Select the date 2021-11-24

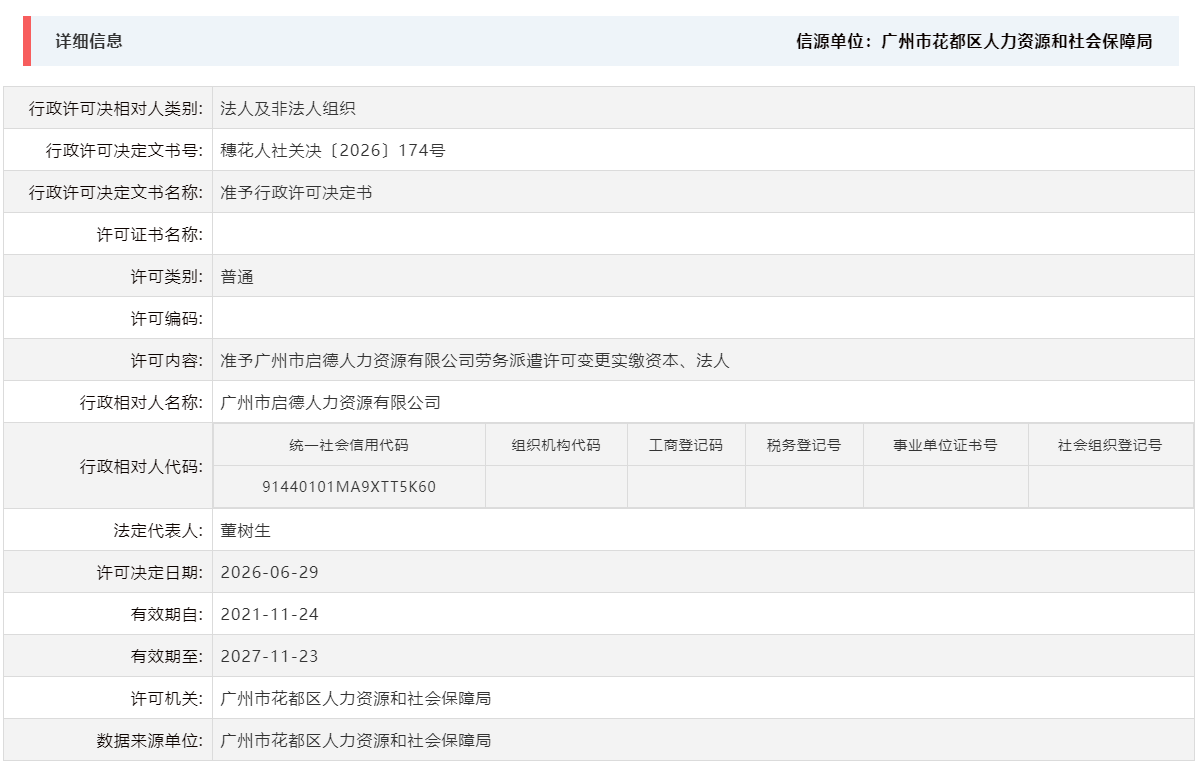pyautogui.click(x=270, y=614)
